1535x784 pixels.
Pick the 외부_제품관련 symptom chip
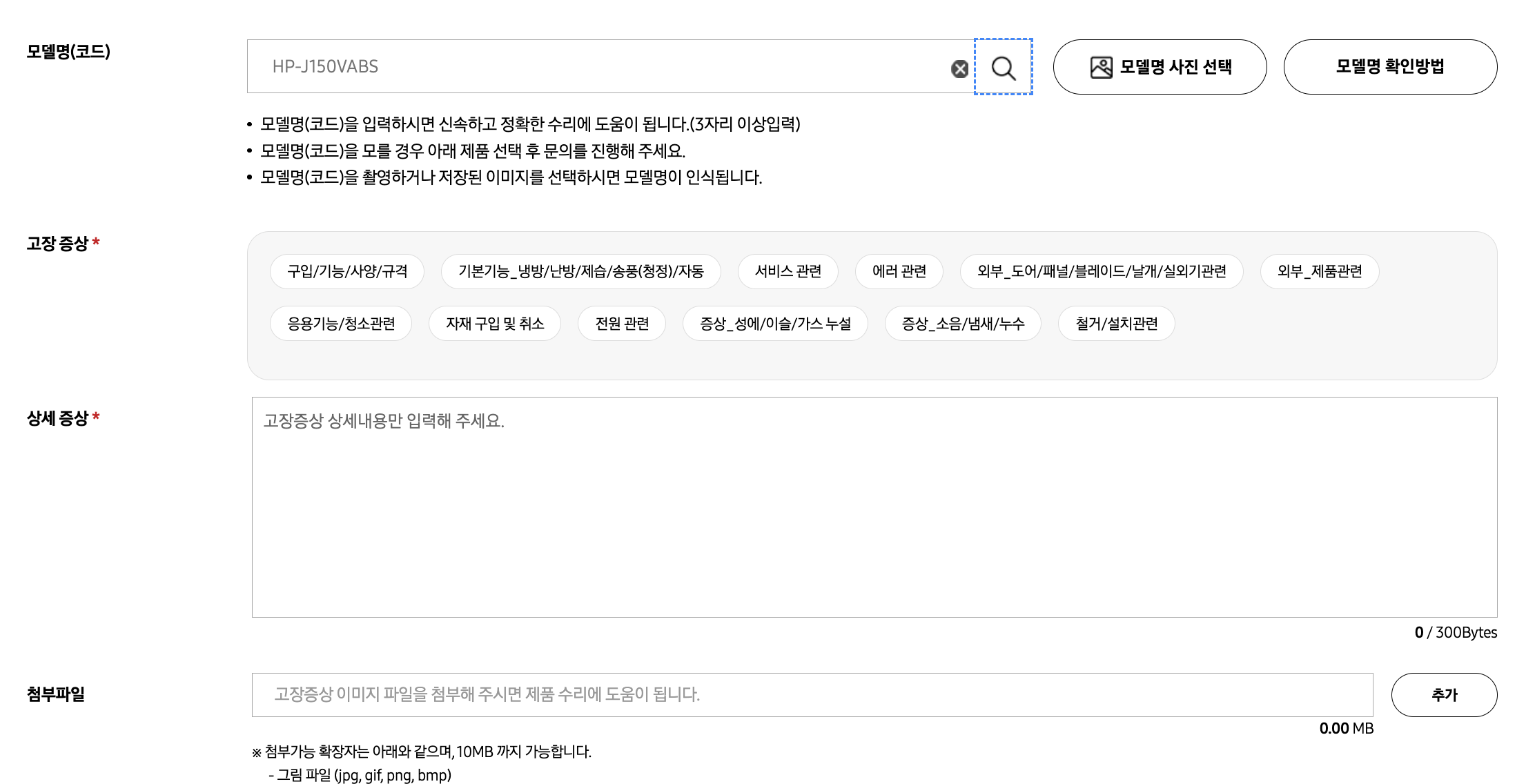click(1319, 271)
